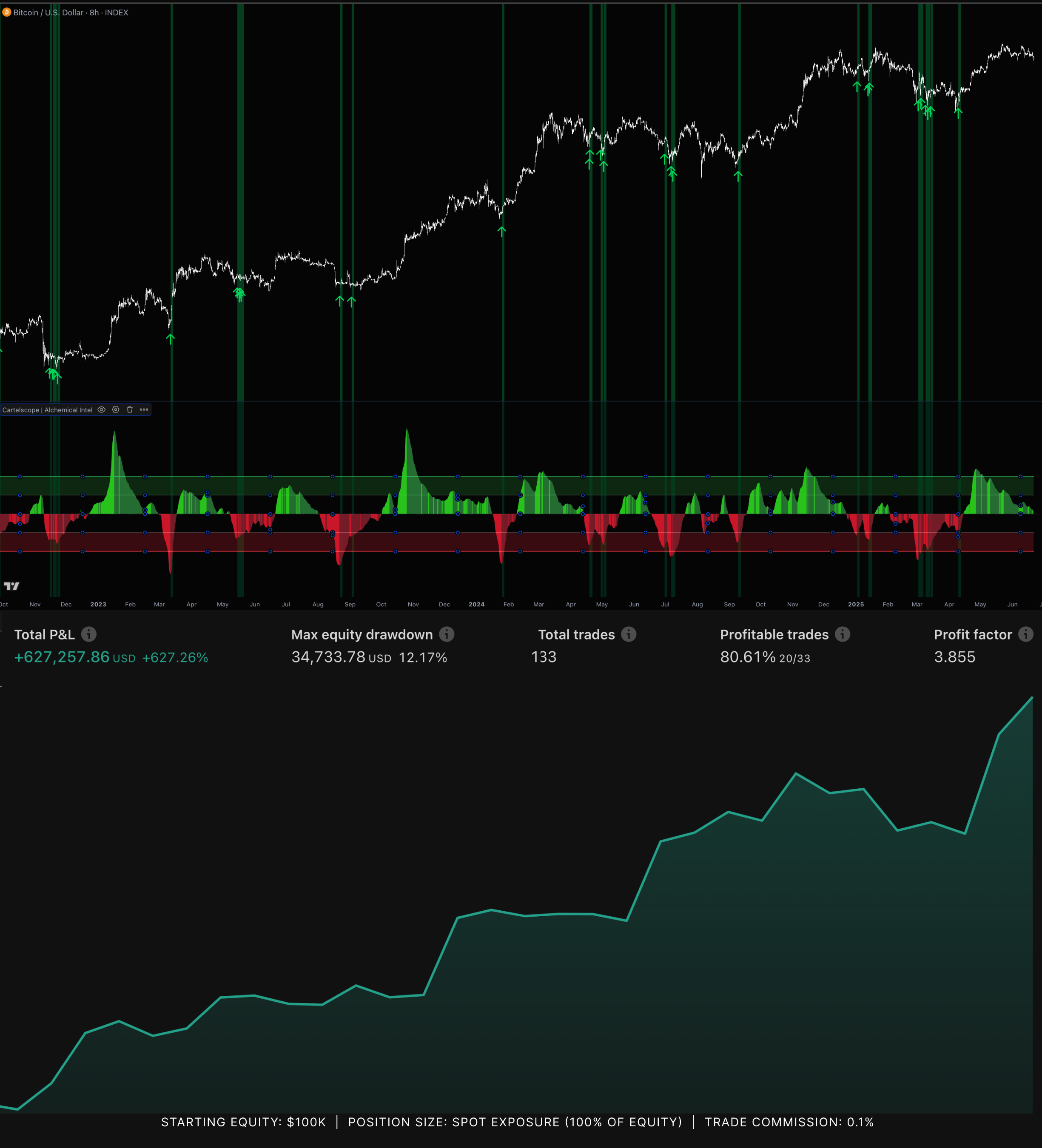This screenshot has height=1148, width=1042.
Task: Click the Total trades heading
Action: 577,634
